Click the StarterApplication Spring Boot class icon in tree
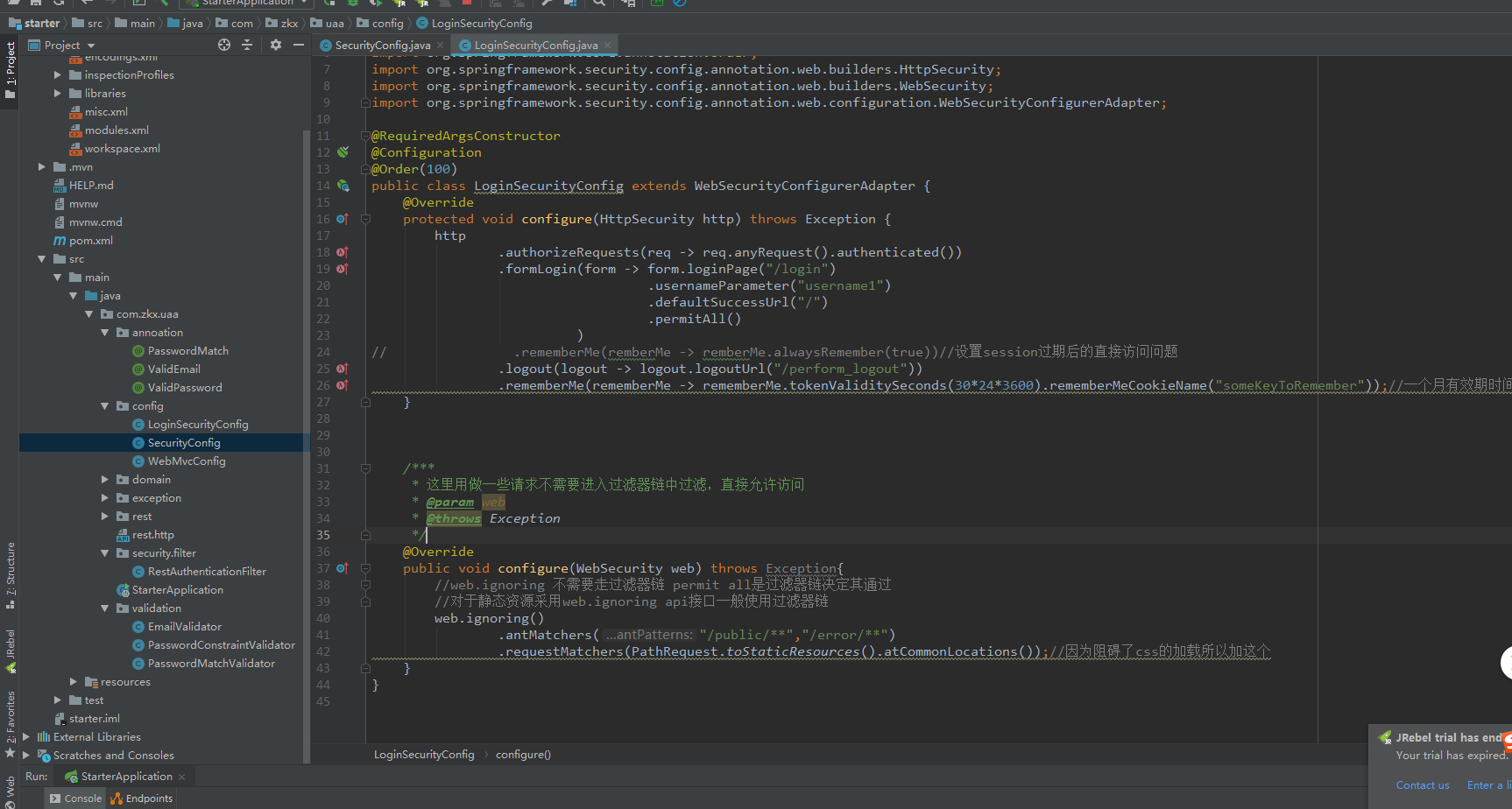This screenshot has height=809, width=1512. 123,590
